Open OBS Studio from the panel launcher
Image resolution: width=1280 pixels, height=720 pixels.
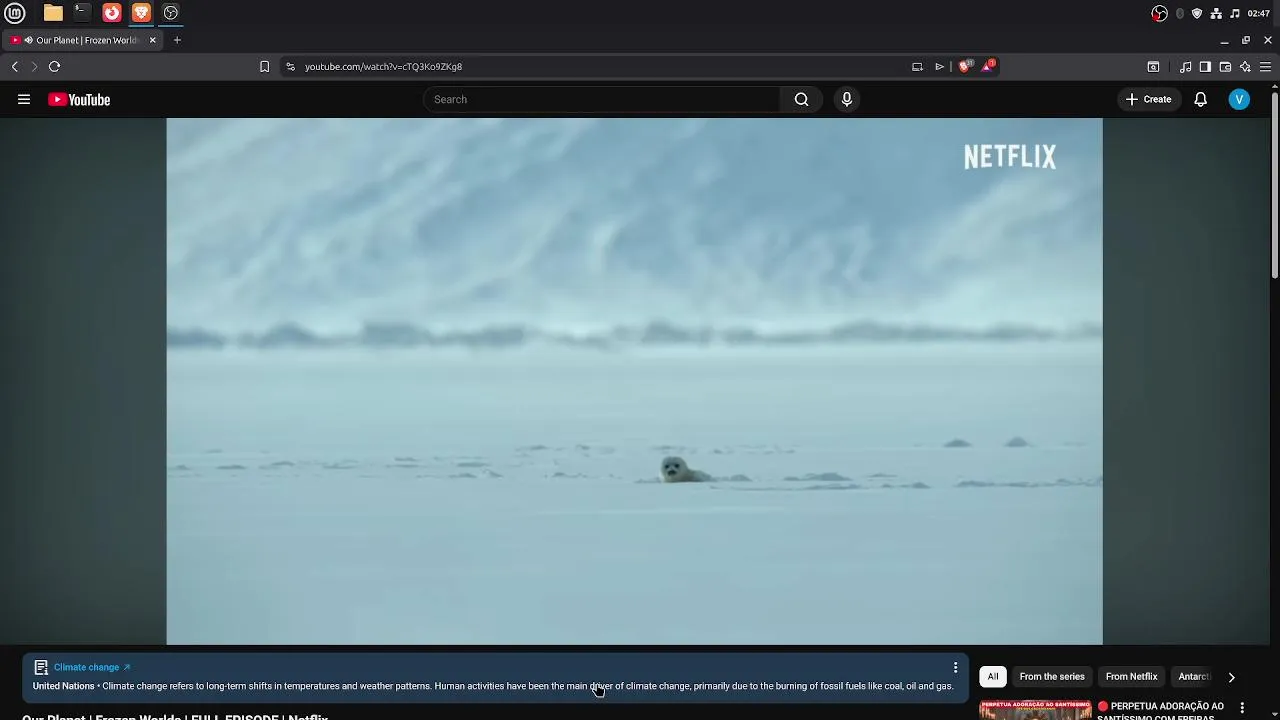tap(171, 13)
